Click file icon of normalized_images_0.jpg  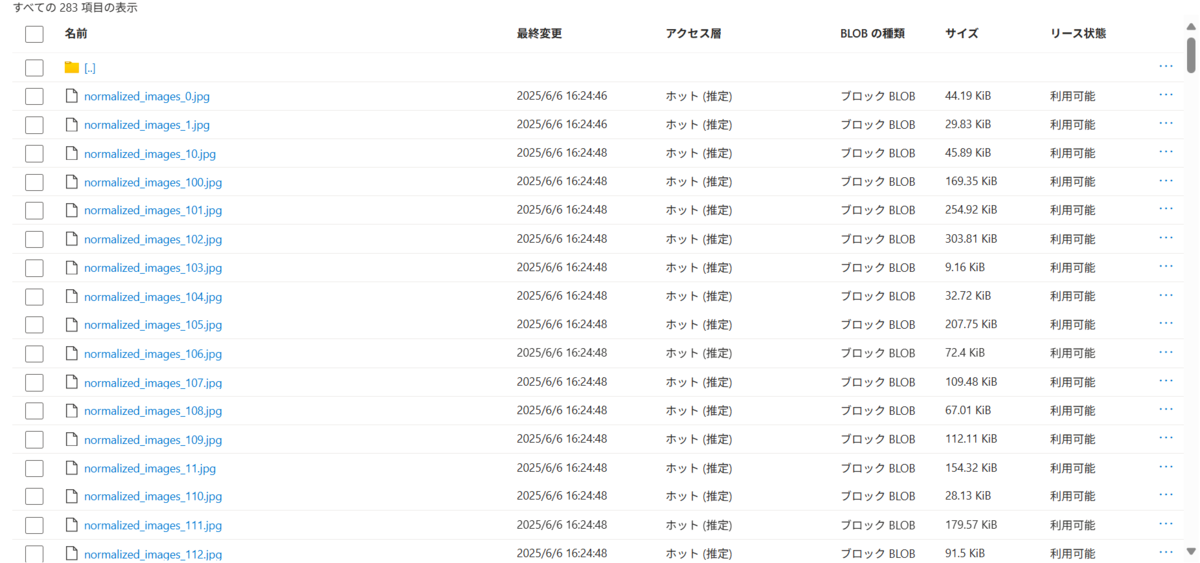point(71,96)
